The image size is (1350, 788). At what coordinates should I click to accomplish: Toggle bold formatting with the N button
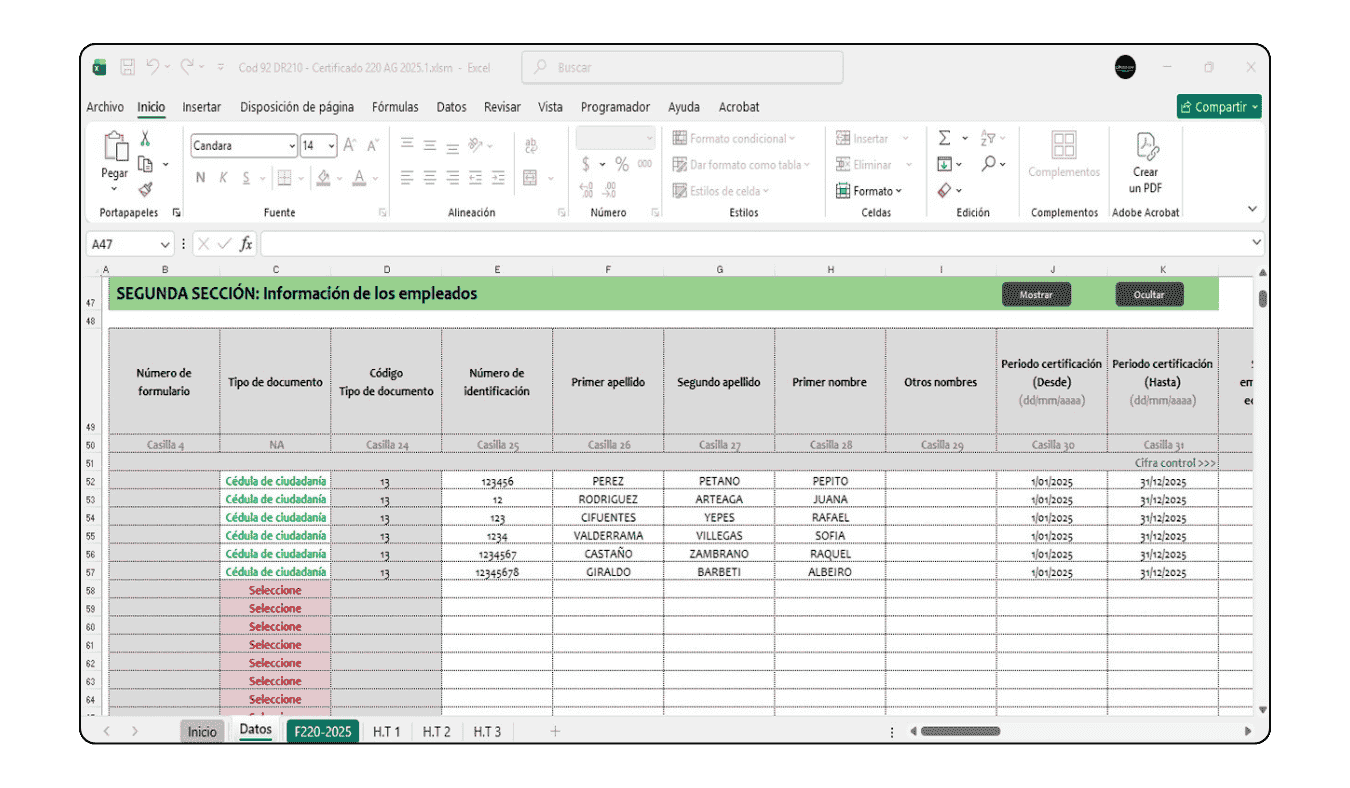(200, 177)
